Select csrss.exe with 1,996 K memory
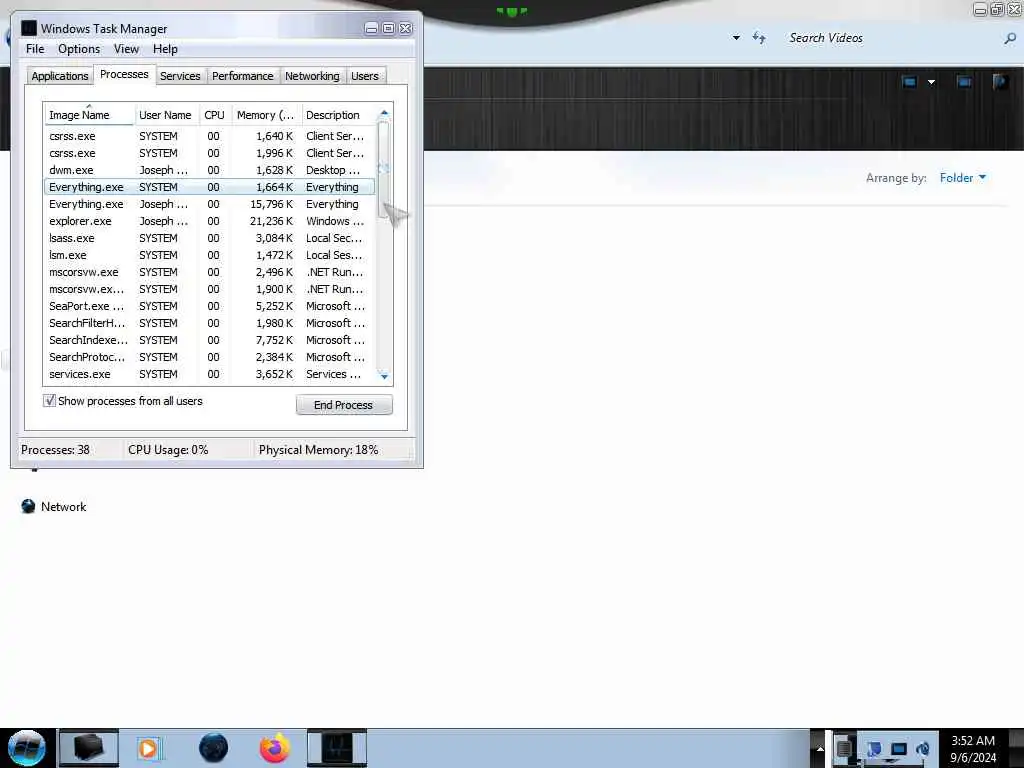Screen dimensions: 1024x768 click(x=209, y=153)
